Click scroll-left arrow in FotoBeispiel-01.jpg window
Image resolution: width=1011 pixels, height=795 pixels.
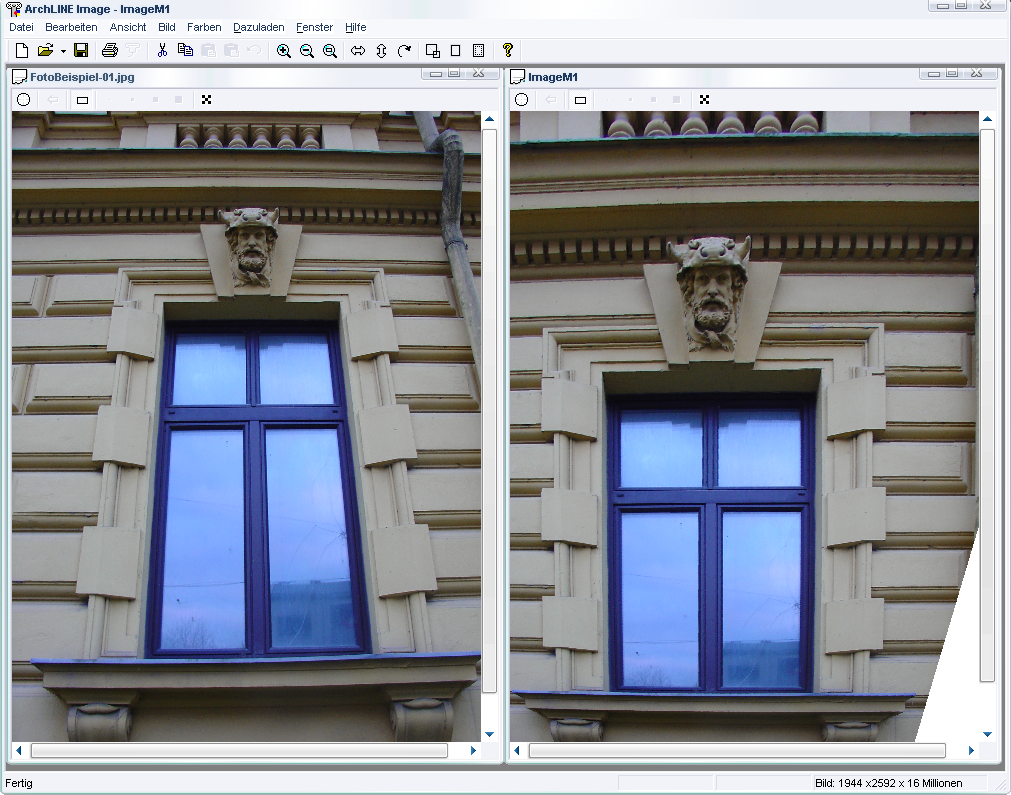click(19, 751)
